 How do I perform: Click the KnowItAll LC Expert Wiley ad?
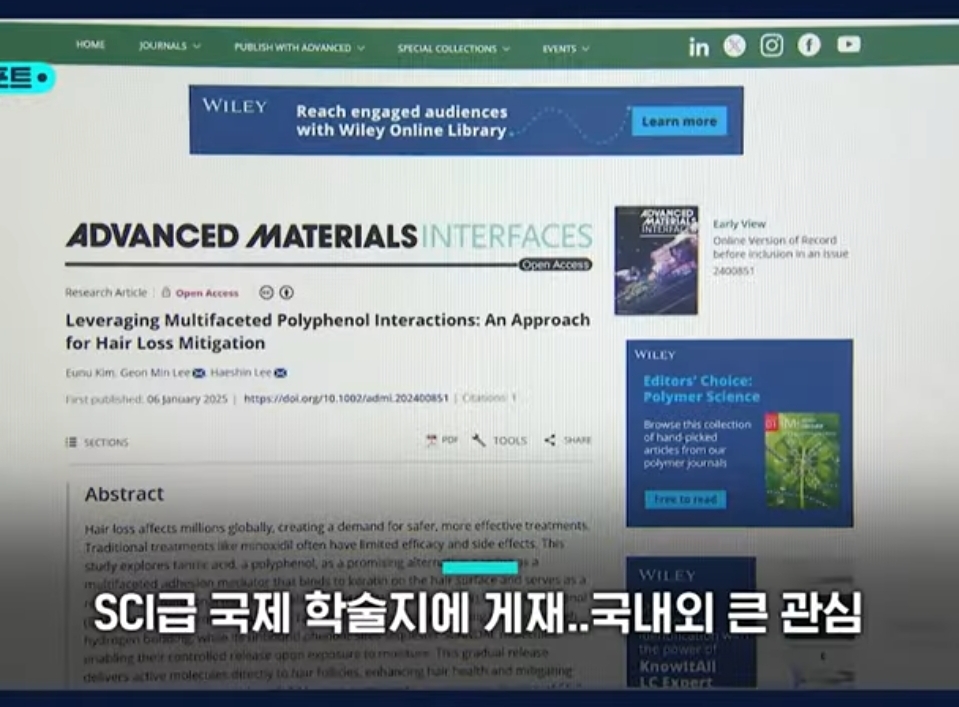(691, 623)
